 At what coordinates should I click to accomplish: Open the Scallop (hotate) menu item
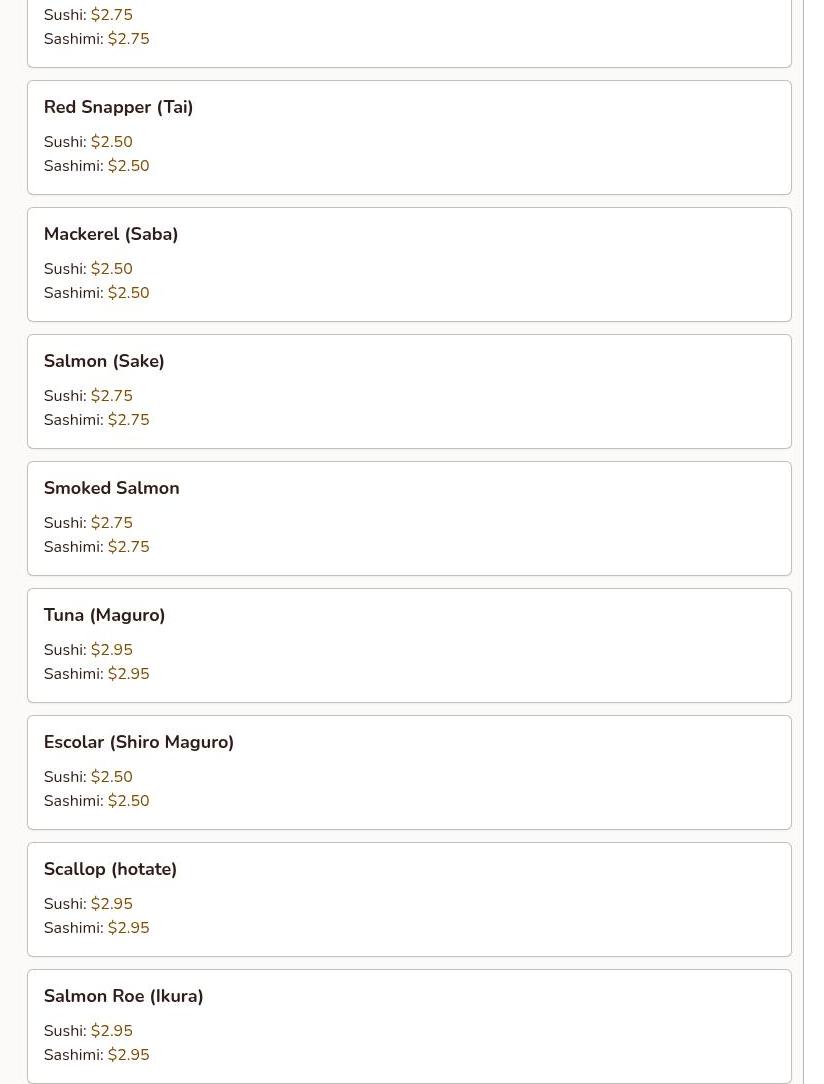coord(110,869)
